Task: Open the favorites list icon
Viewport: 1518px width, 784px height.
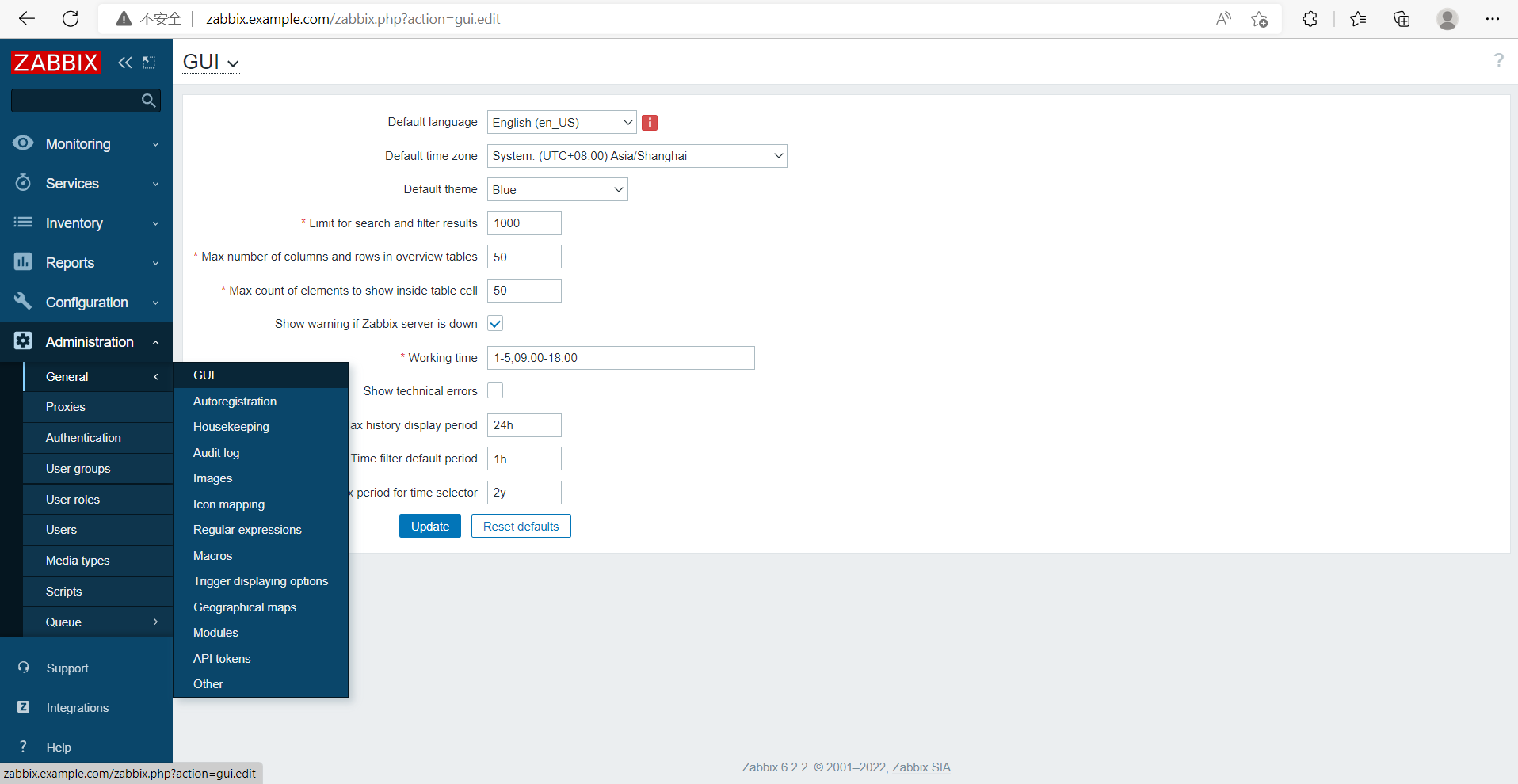Action: (x=1358, y=19)
